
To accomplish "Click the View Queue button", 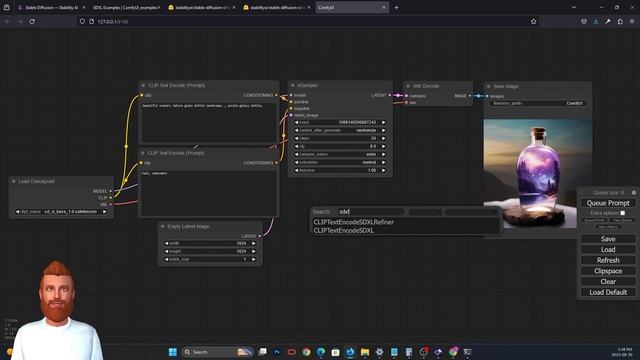I will point(622,220).
